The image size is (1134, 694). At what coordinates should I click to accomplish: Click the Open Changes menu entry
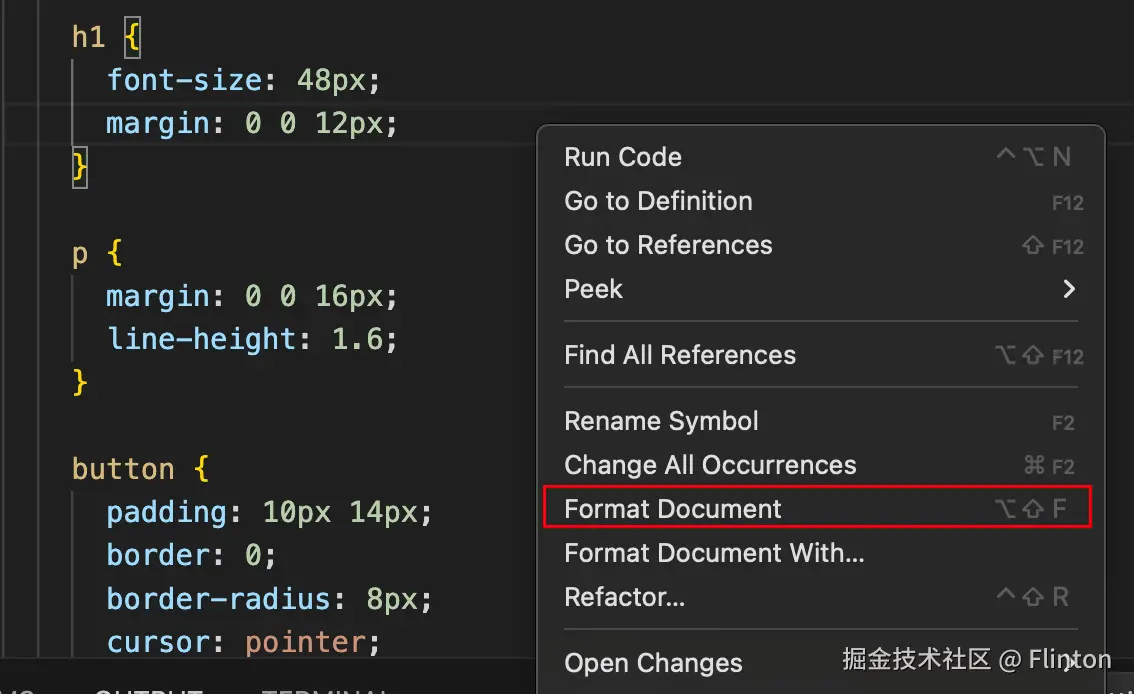tap(653, 663)
